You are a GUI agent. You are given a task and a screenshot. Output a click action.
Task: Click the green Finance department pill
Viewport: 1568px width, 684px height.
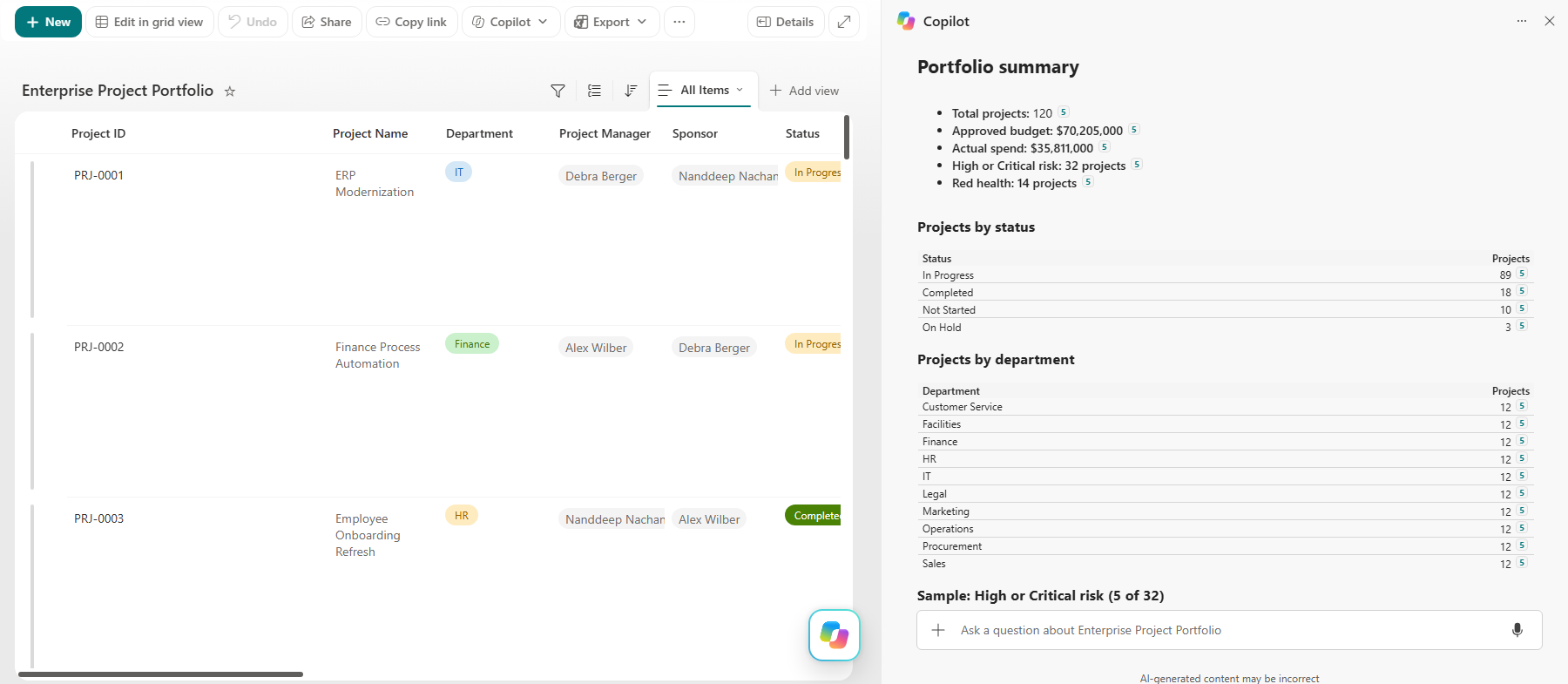(472, 344)
